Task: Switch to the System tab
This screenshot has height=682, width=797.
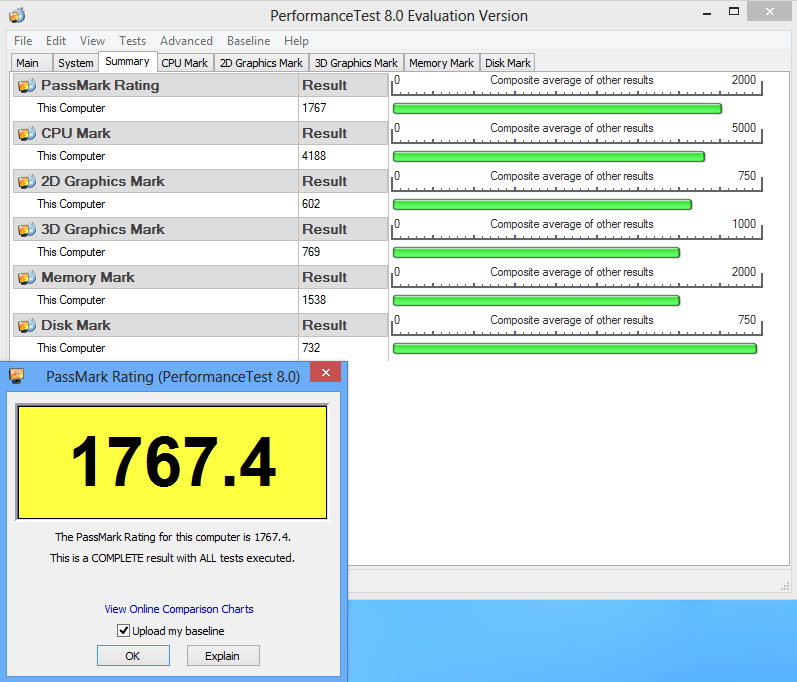Action: click(x=76, y=63)
